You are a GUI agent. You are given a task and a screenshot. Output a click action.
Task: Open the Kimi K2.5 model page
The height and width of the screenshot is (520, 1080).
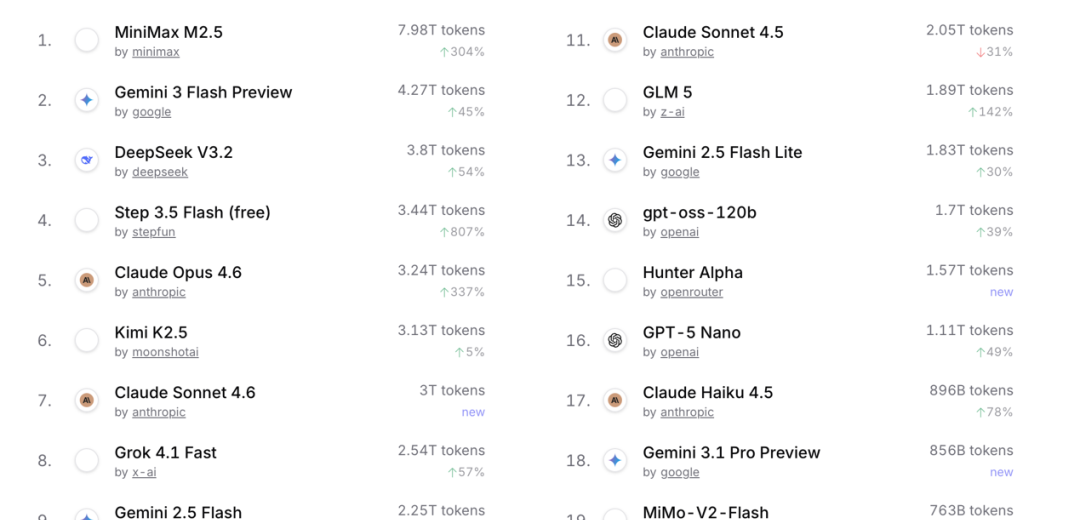pyautogui.click(x=151, y=332)
